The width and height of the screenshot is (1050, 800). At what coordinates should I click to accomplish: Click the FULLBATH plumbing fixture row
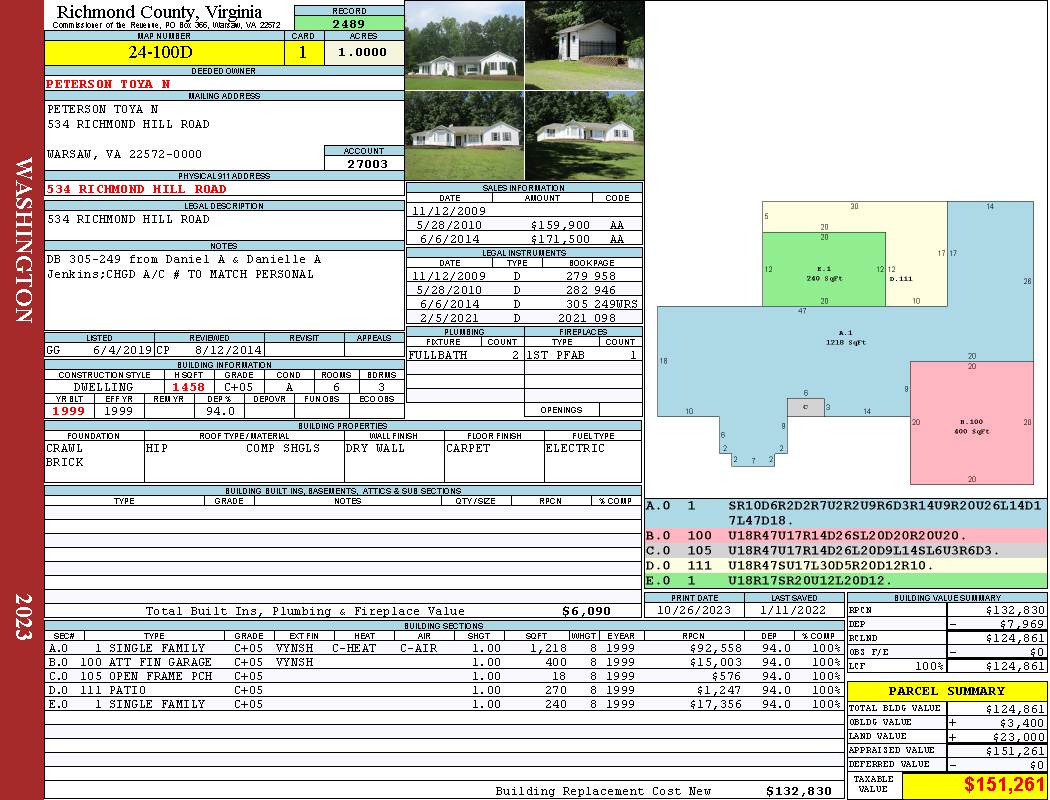465,355
